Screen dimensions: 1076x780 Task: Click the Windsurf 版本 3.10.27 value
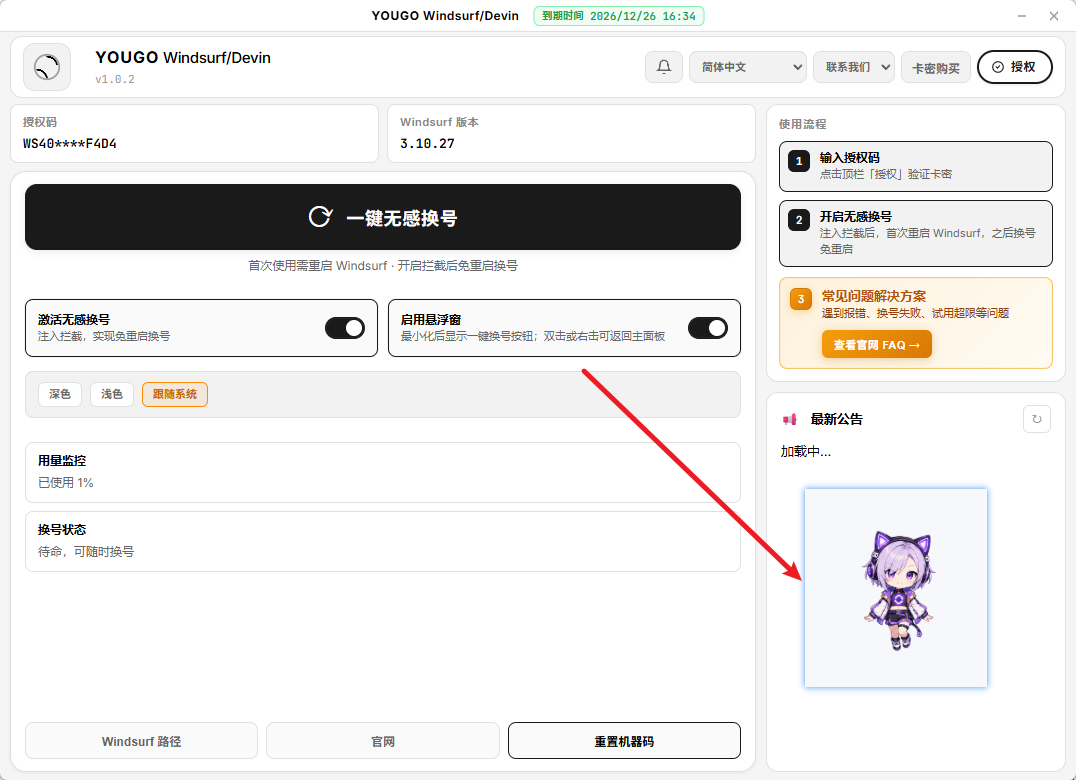428,143
